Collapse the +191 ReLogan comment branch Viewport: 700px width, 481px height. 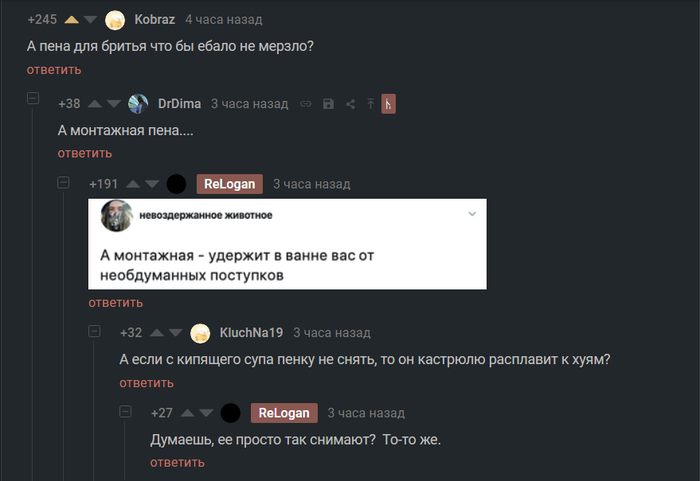click(x=63, y=182)
